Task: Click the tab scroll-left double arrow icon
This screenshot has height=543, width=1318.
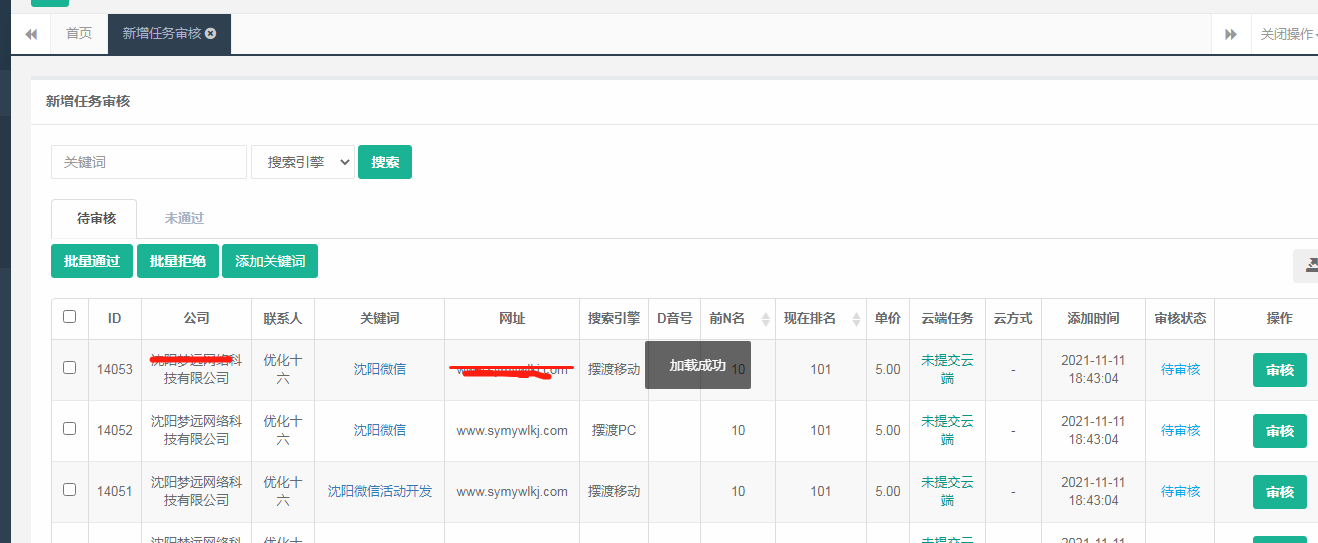Action: pyautogui.click(x=31, y=34)
